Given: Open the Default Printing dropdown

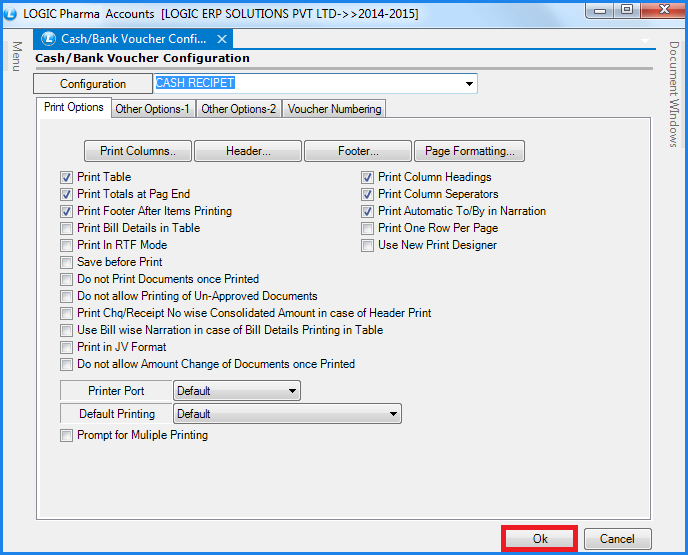Looking at the screenshot, I should 287,414.
